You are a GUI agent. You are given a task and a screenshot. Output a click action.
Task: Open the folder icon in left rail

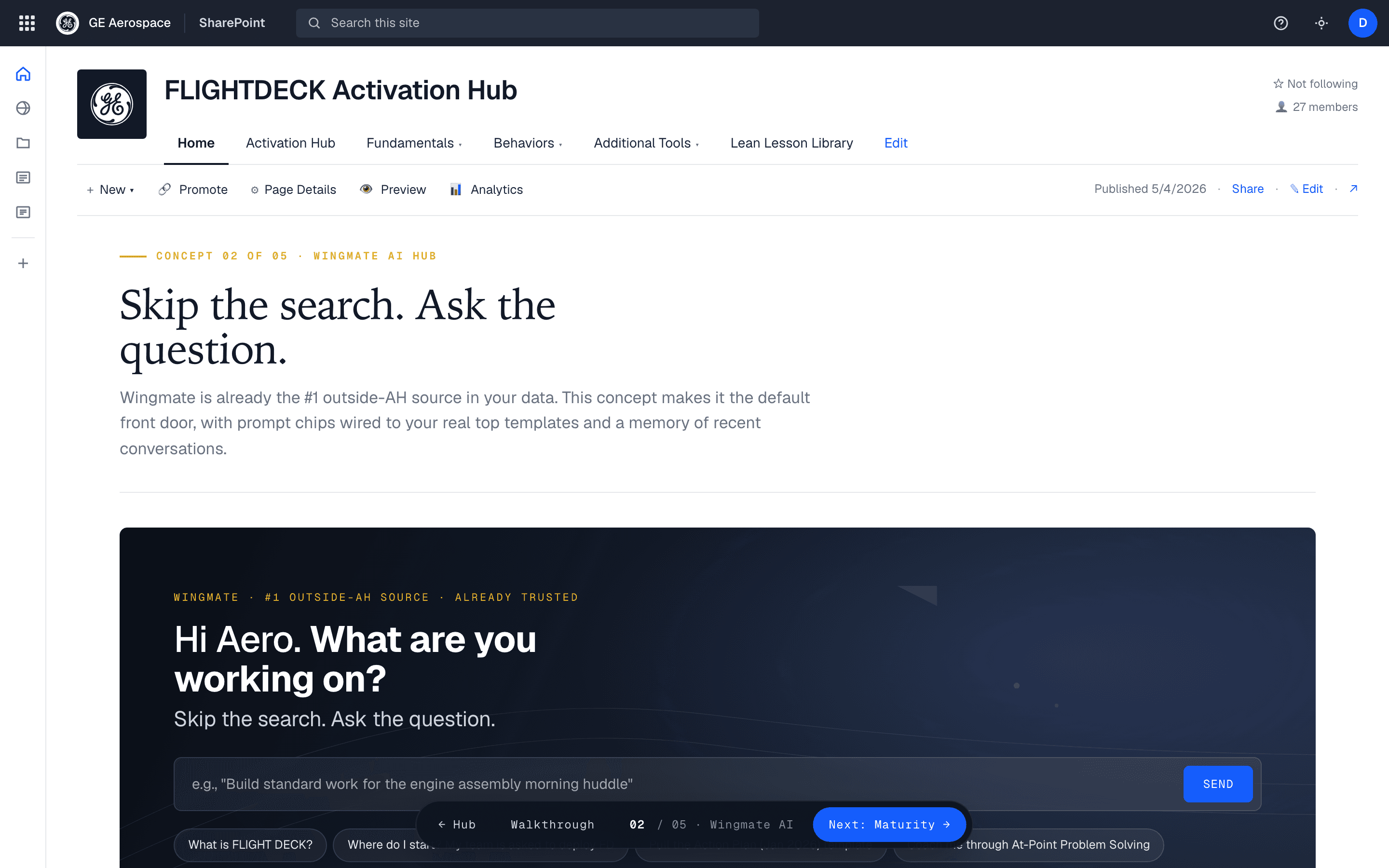click(23, 143)
